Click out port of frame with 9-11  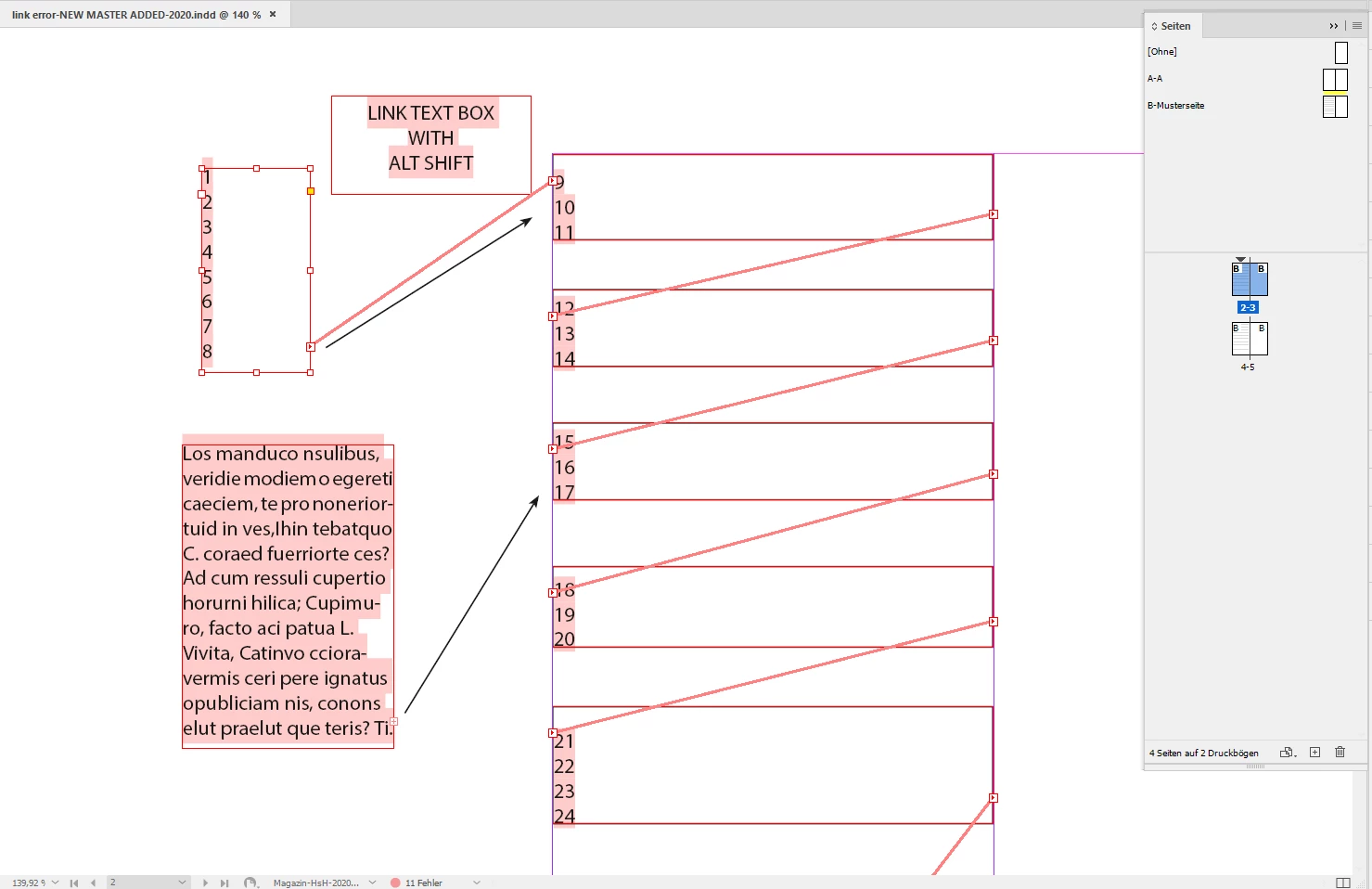click(994, 214)
